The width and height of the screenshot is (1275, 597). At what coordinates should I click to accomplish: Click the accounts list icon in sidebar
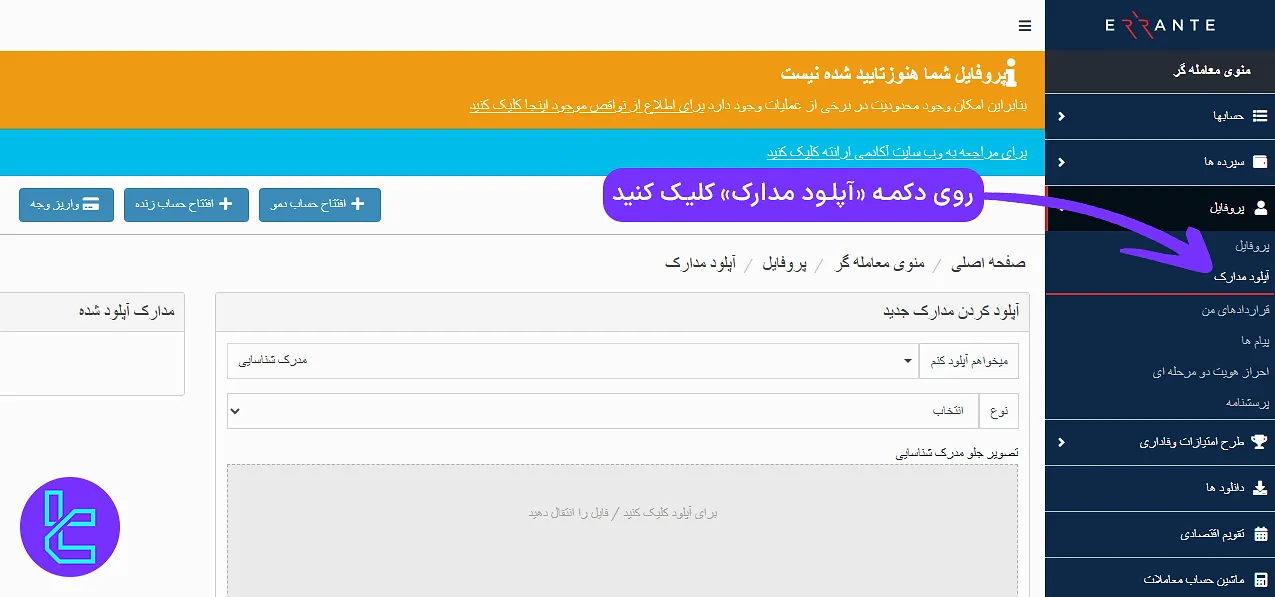click(1256, 115)
